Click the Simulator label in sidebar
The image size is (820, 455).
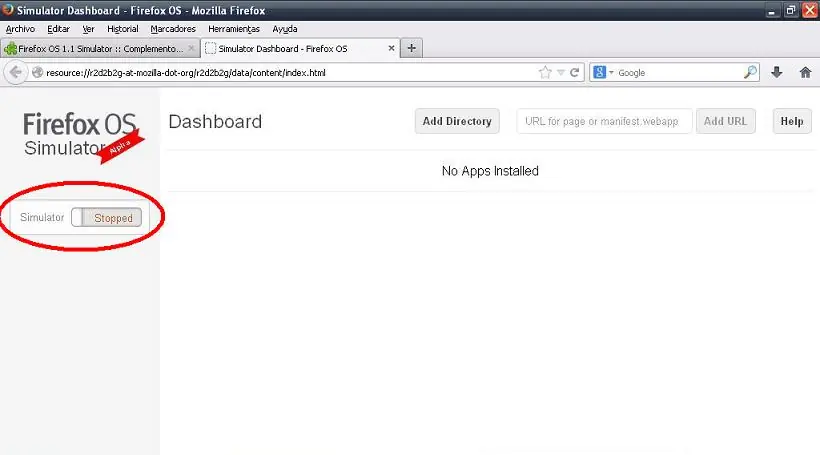point(42,217)
